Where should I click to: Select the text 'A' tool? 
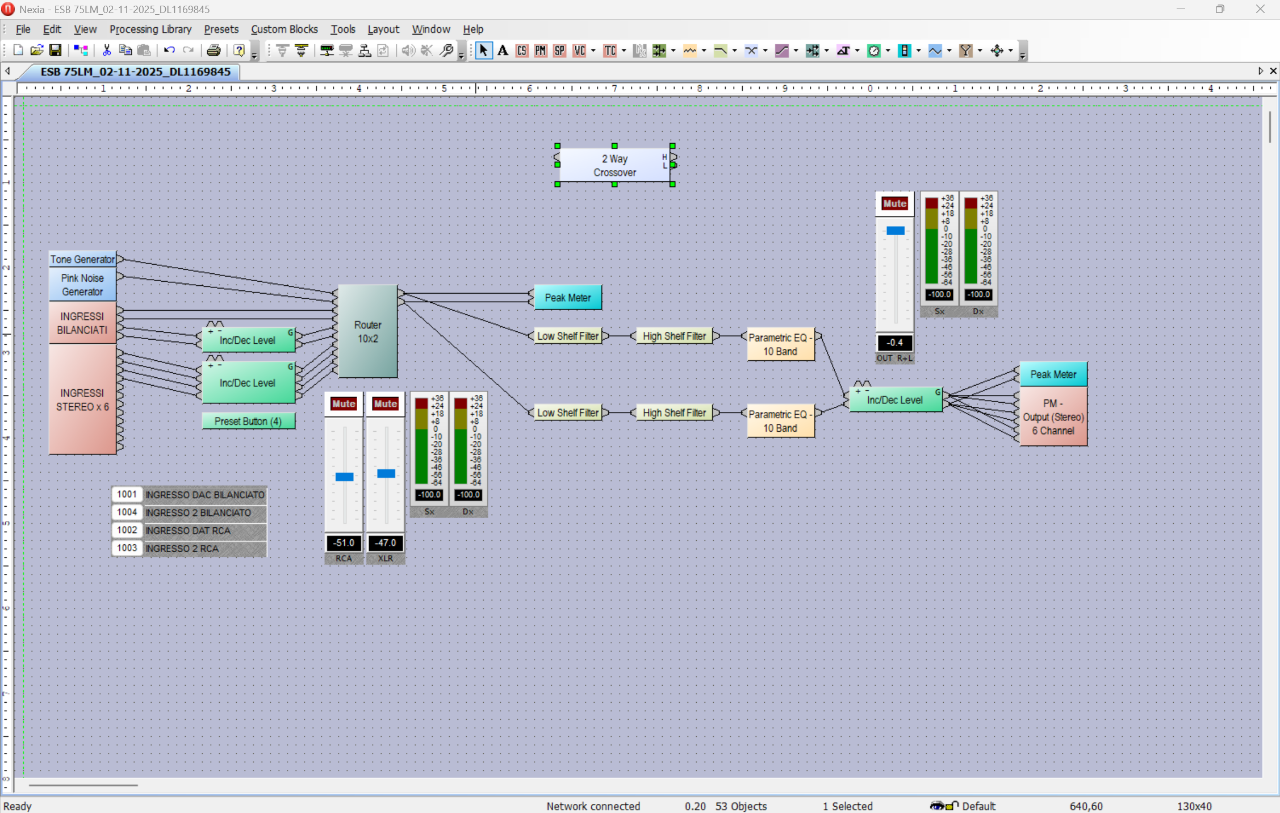tap(503, 50)
